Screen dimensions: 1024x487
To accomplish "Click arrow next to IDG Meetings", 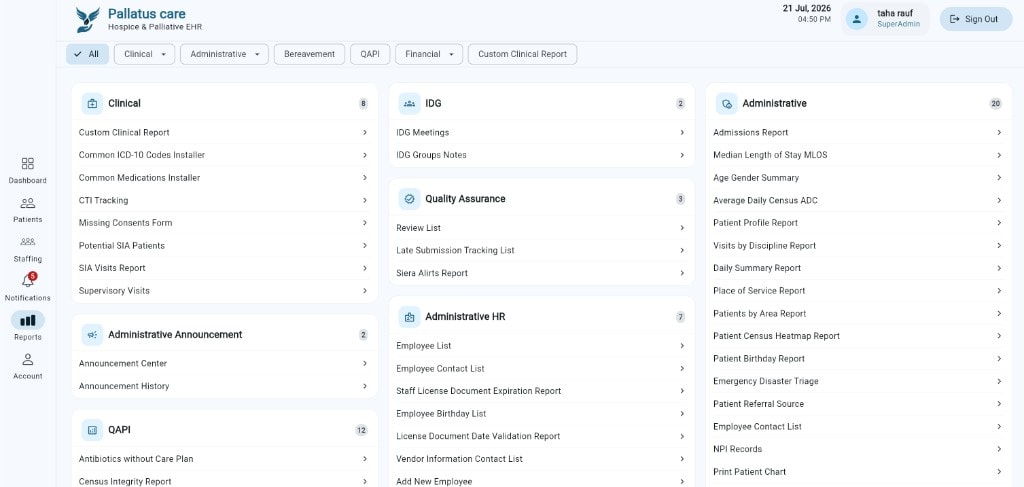I will [x=682, y=133].
